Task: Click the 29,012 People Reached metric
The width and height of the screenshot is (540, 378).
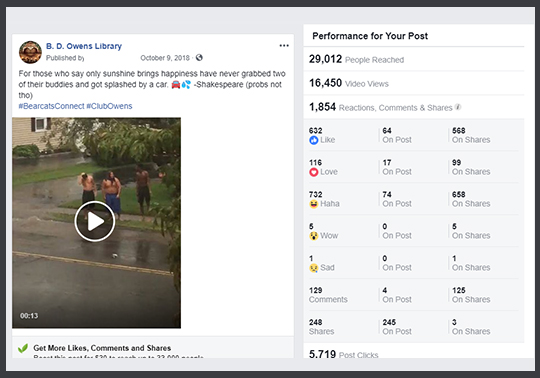Action: tap(356, 59)
